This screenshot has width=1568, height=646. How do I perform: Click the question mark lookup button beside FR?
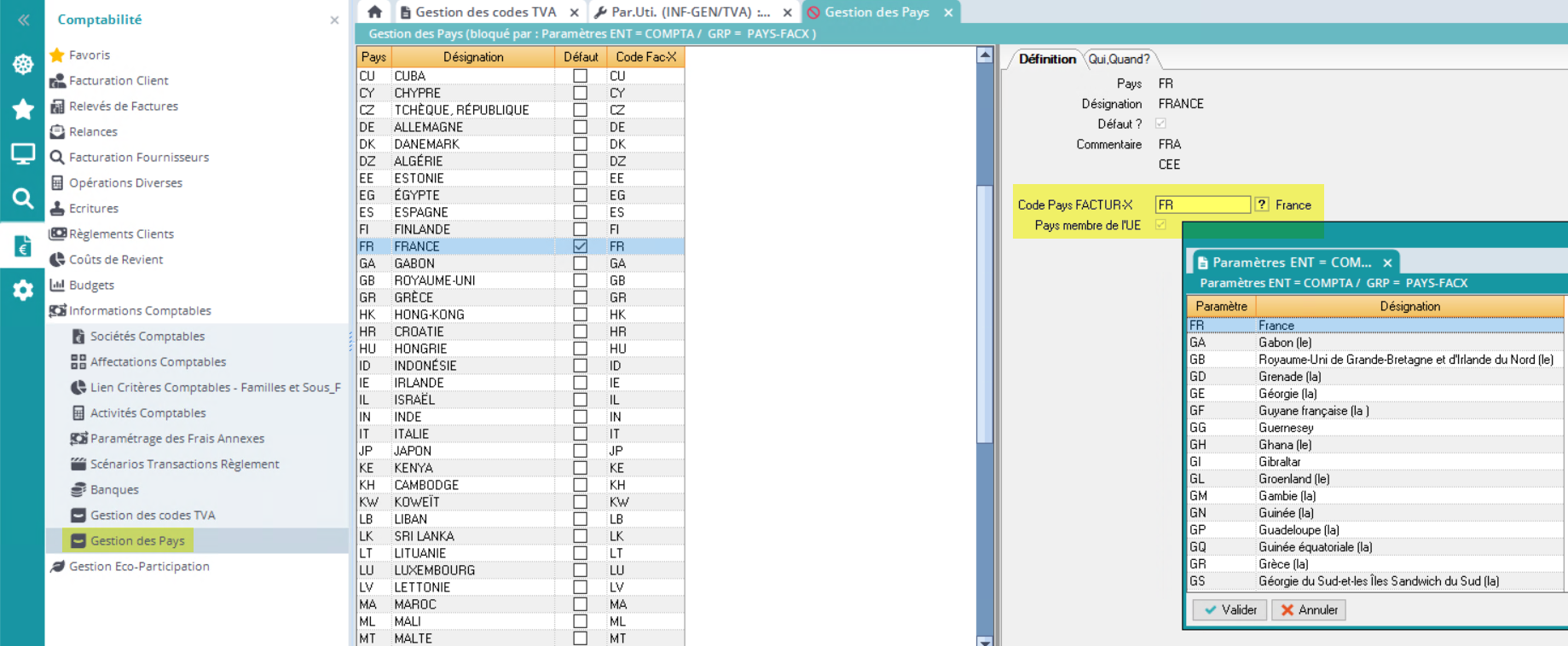pos(1262,205)
